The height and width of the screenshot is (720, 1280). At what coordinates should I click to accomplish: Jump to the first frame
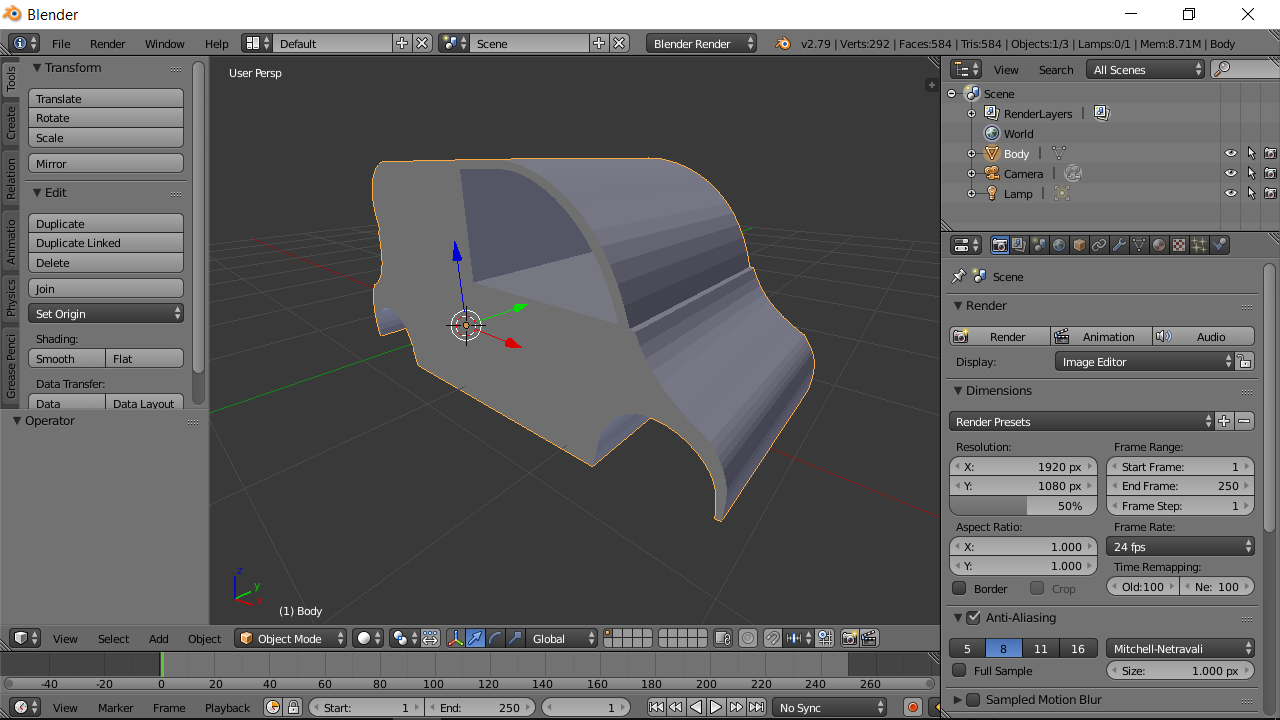click(656, 707)
